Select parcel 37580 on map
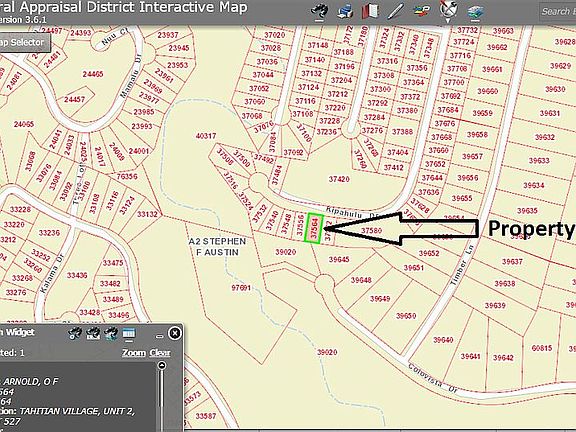576x432 pixels. 371,231
